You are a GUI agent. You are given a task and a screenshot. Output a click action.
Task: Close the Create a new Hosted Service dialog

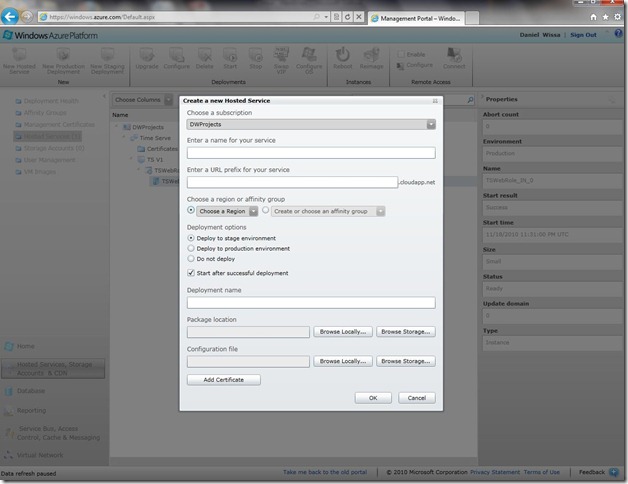(x=435, y=101)
